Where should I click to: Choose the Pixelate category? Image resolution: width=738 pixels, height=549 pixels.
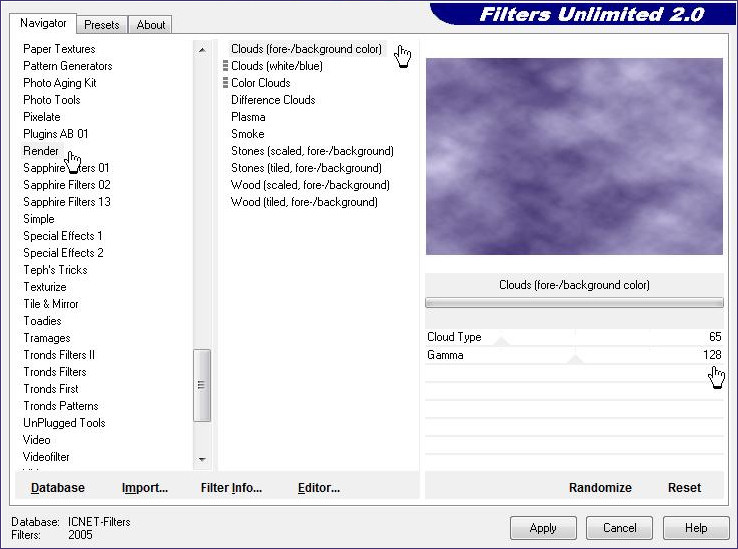[x=42, y=117]
